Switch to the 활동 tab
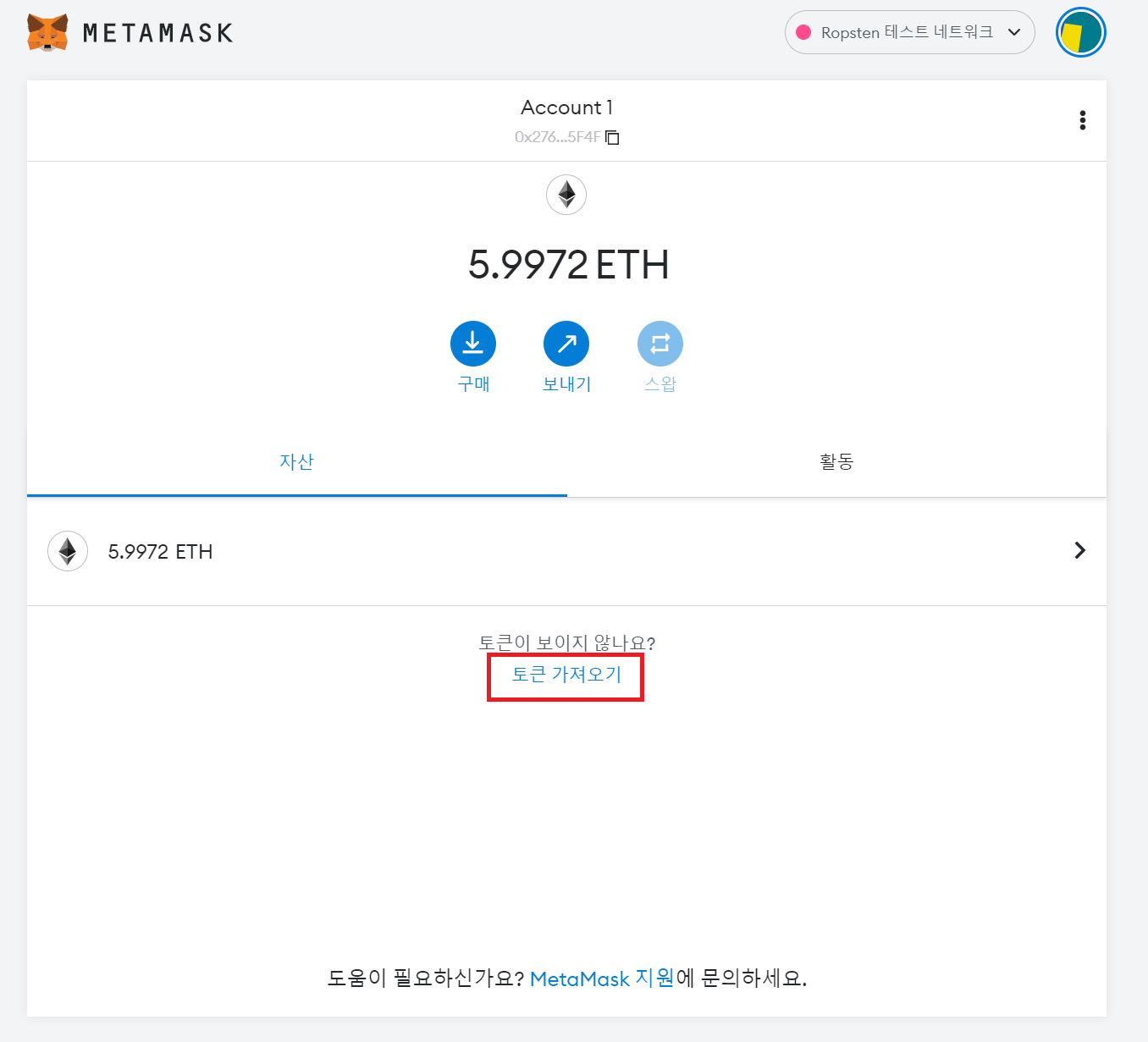 pyautogui.click(x=836, y=461)
